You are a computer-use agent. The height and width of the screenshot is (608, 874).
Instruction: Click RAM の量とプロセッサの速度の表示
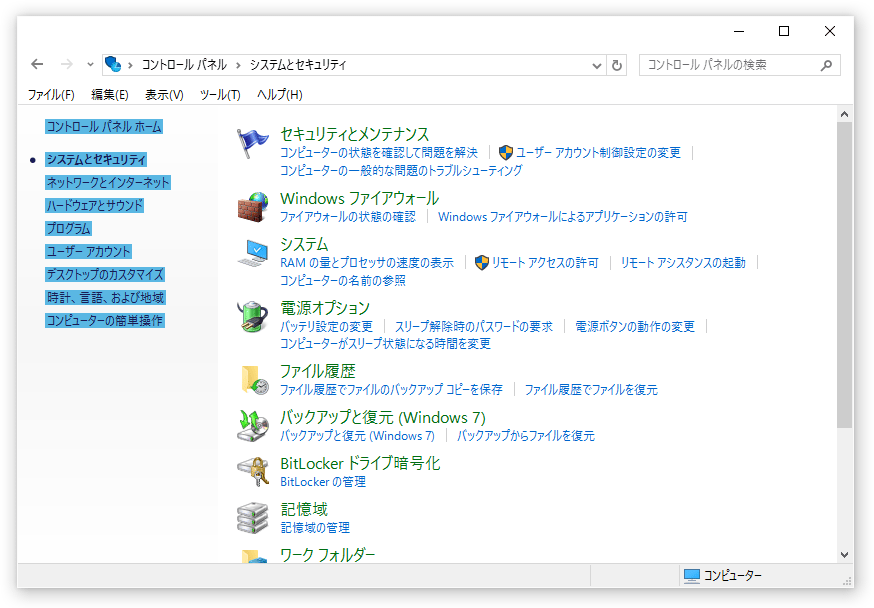pyautogui.click(x=367, y=262)
